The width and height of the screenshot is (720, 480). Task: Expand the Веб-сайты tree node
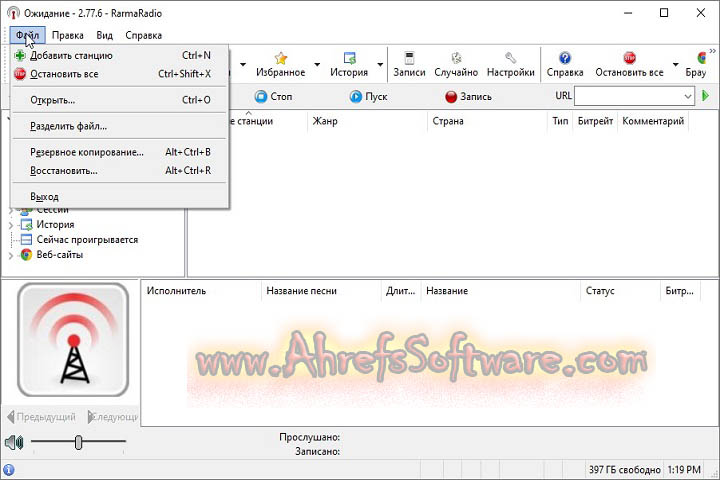click(11, 255)
